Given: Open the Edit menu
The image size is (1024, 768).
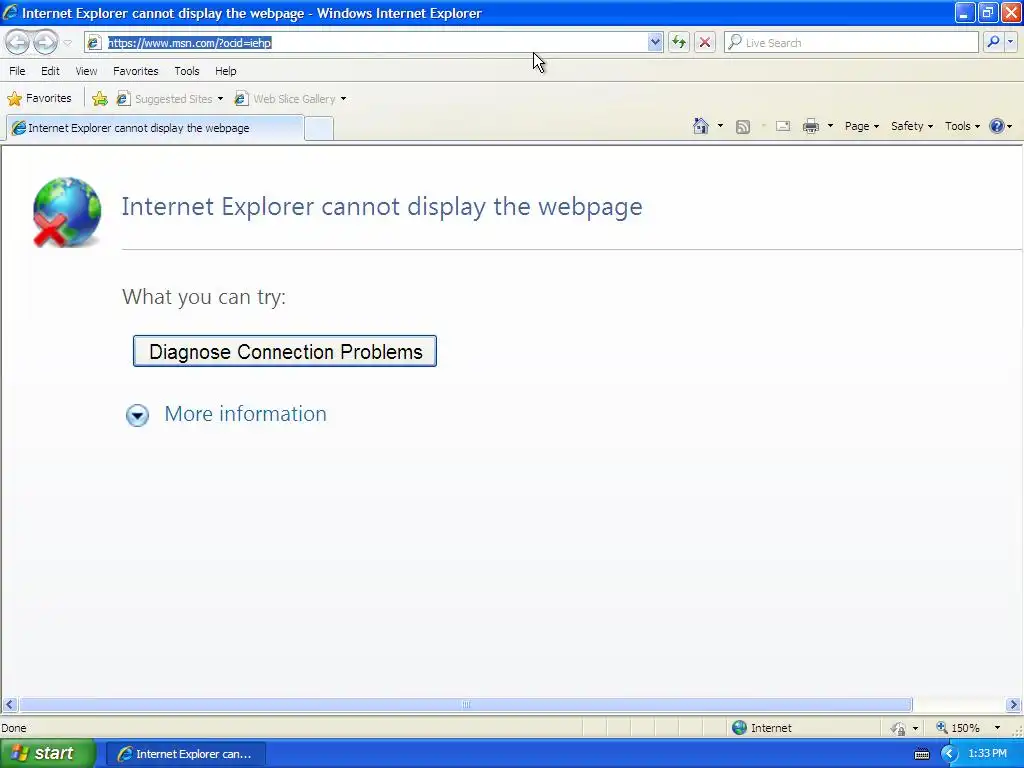Looking at the screenshot, I should [50, 71].
